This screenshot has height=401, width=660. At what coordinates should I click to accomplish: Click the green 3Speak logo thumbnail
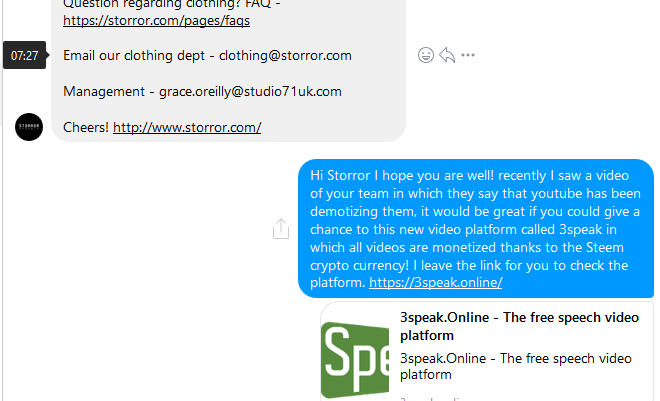355,360
